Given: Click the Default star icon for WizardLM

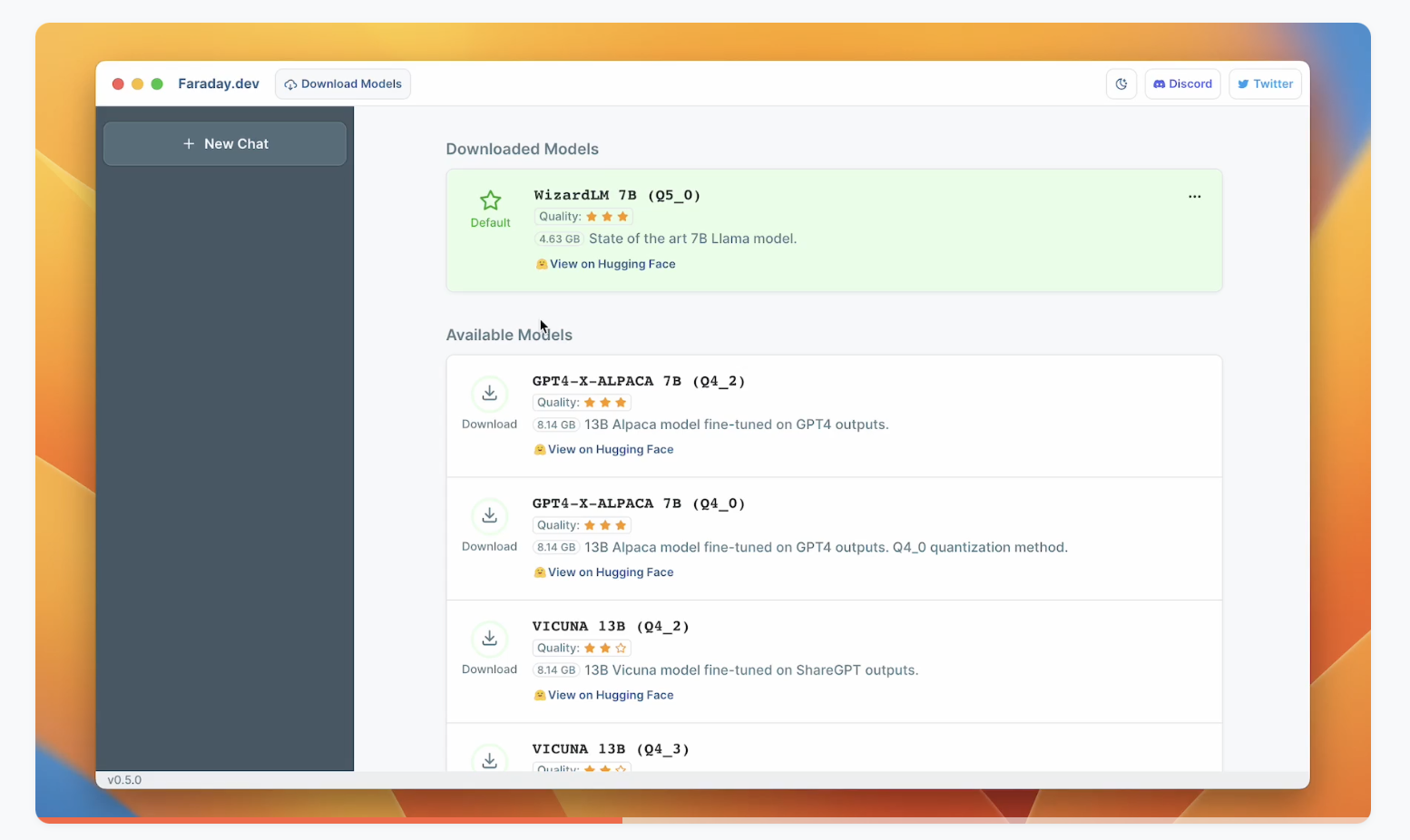Looking at the screenshot, I should point(491,200).
